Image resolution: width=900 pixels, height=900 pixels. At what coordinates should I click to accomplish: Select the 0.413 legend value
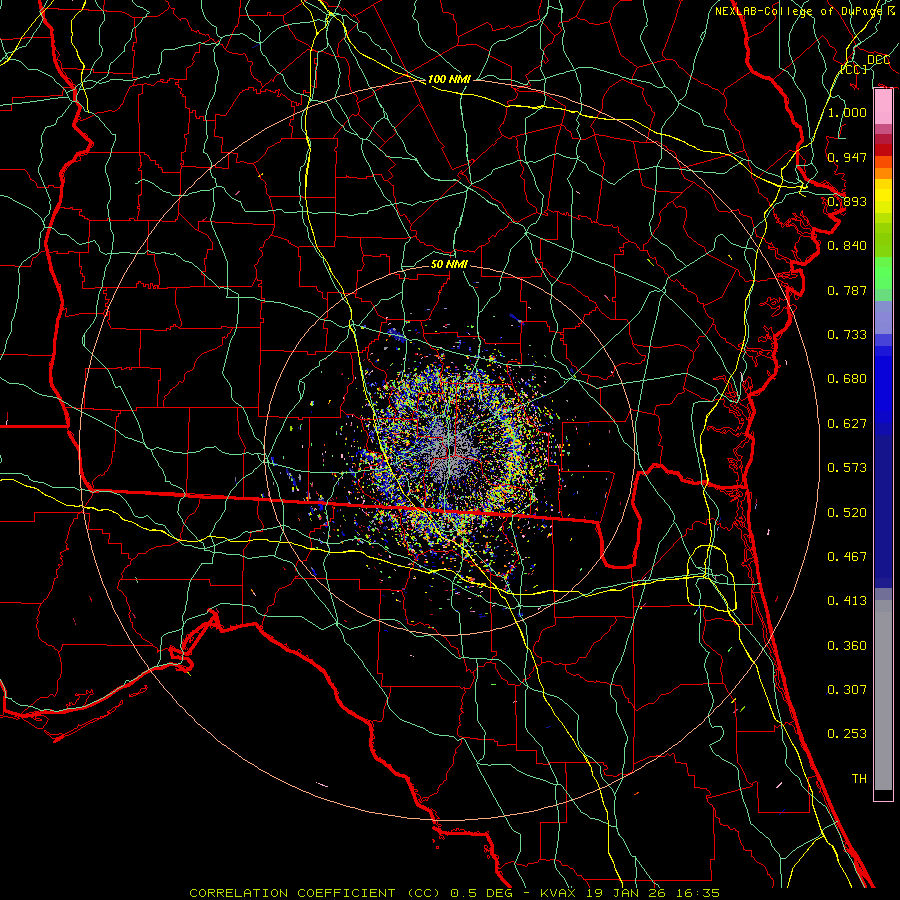click(x=847, y=601)
